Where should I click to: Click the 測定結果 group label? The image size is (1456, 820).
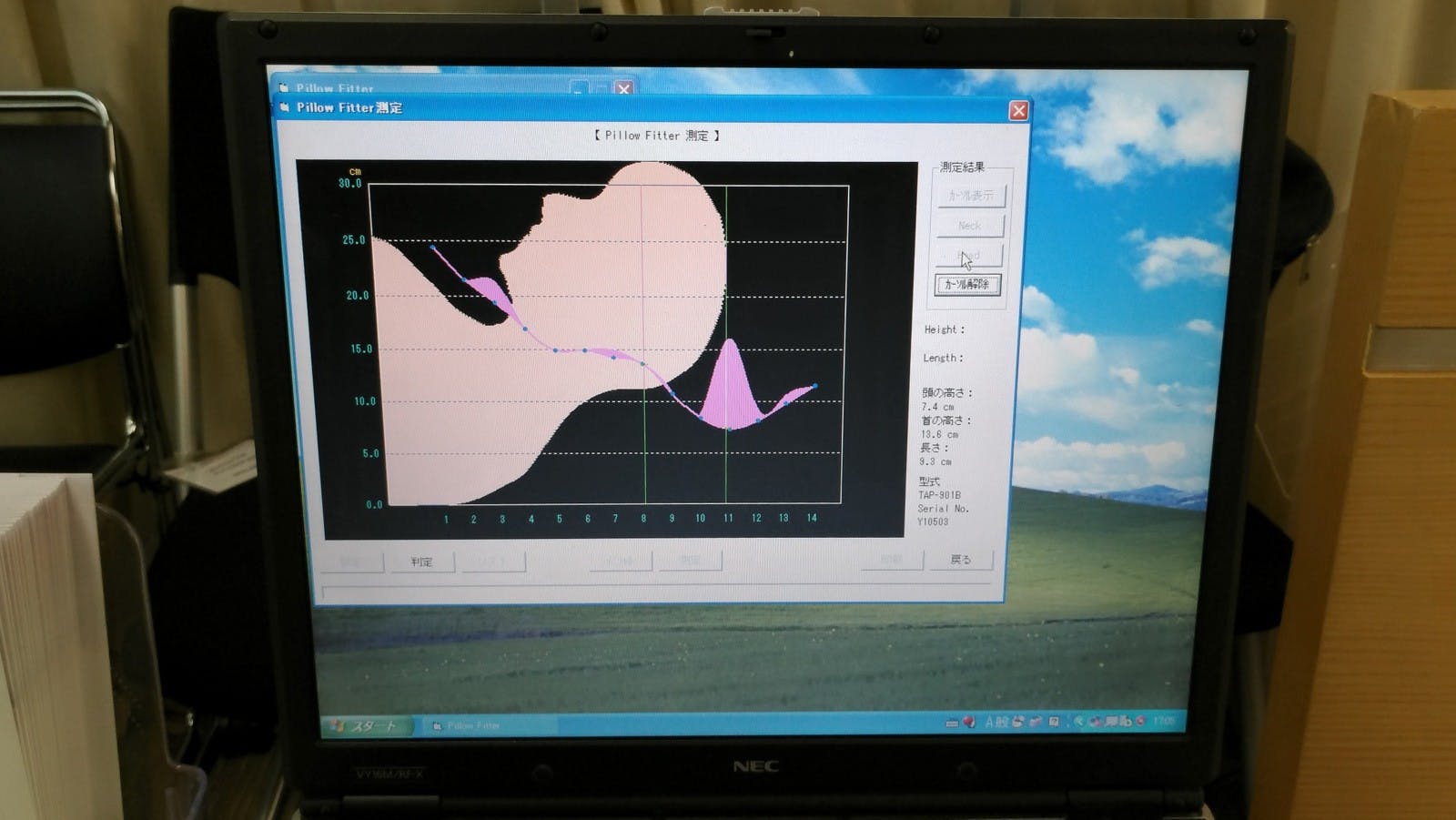pos(962,167)
